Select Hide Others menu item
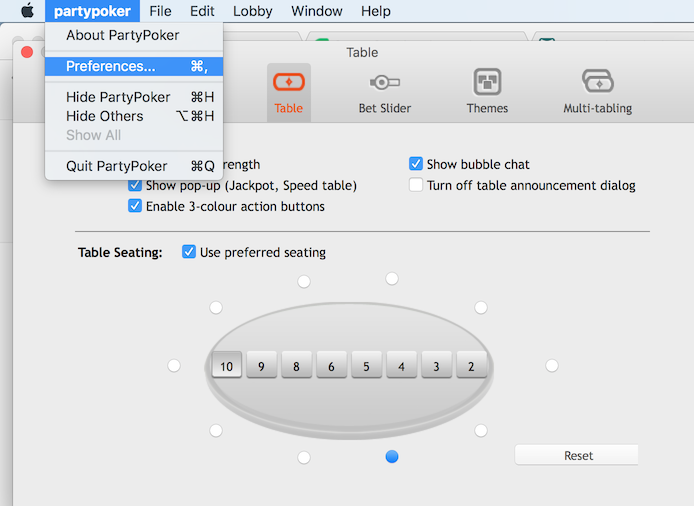The image size is (694, 506). point(134,116)
